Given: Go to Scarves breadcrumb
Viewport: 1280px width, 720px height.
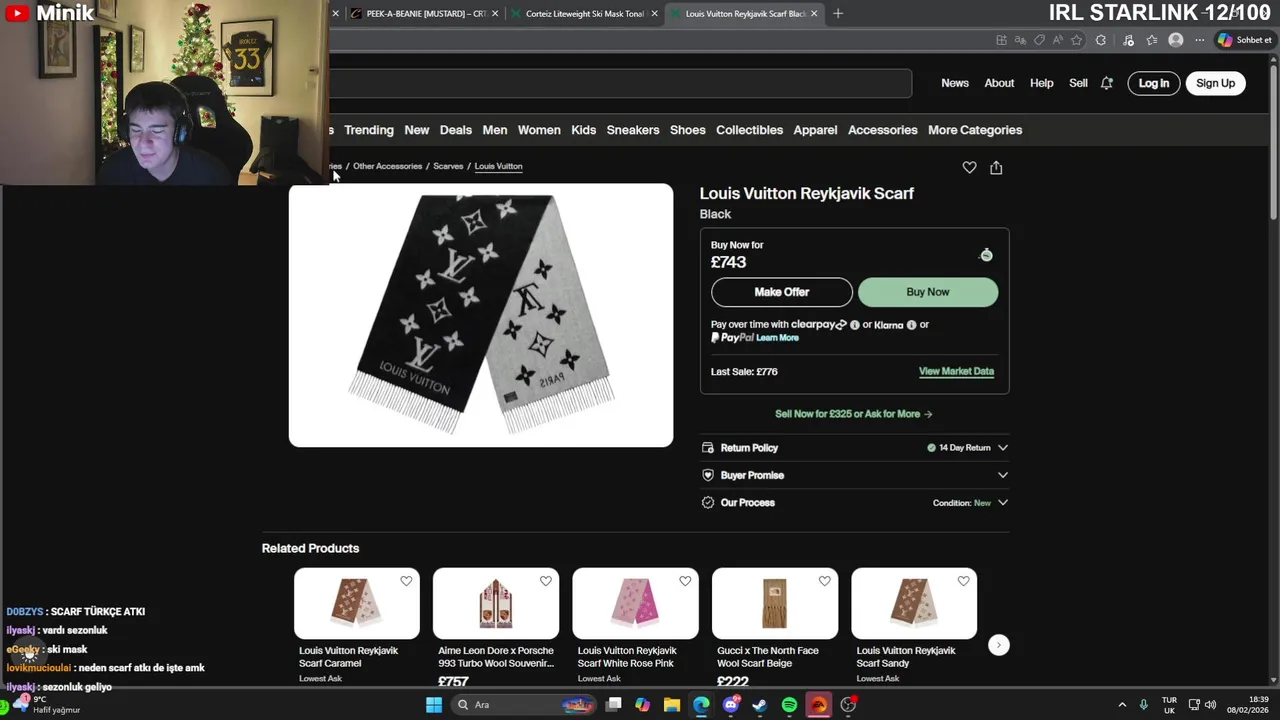Looking at the screenshot, I should pyautogui.click(x=448, y=166).
